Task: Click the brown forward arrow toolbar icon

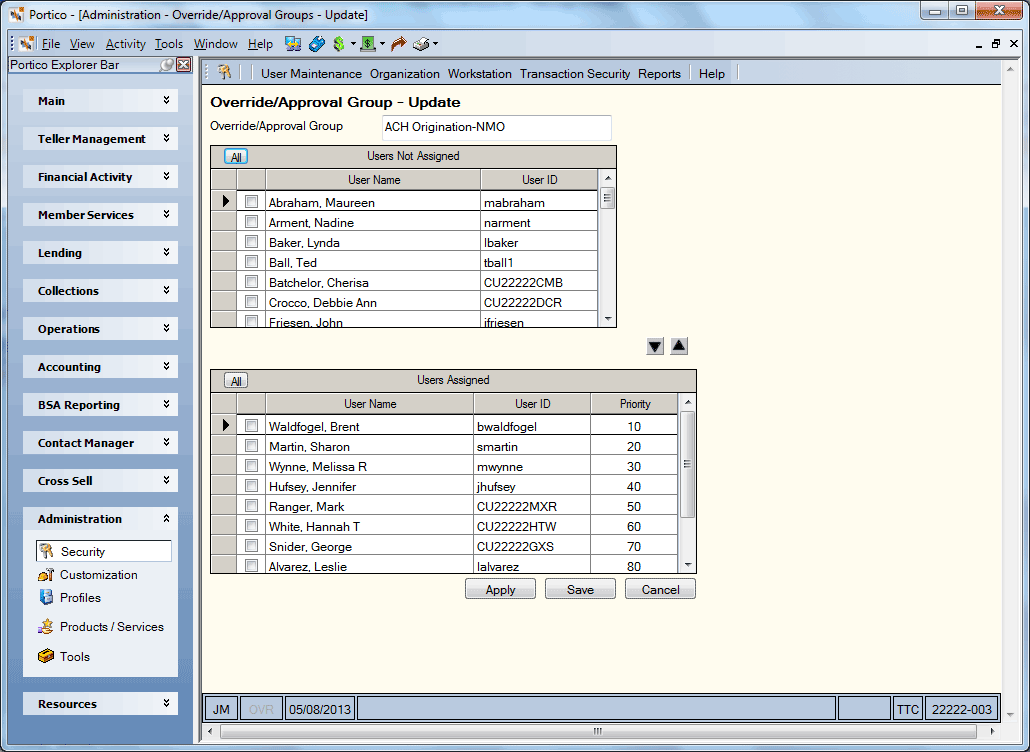Action: tap(398, 44)
